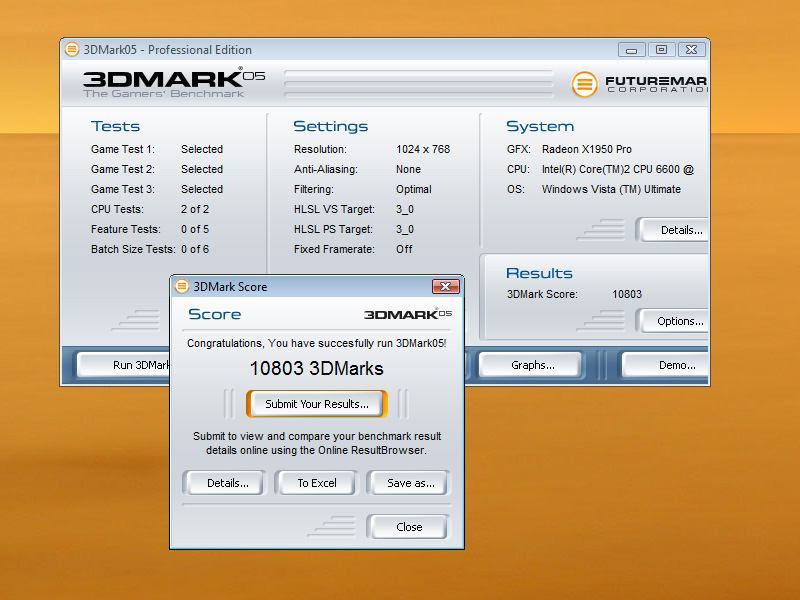Screen dimensions: 800x600
Task: Close the 3DMark05 main window
Action: [691, 49]
